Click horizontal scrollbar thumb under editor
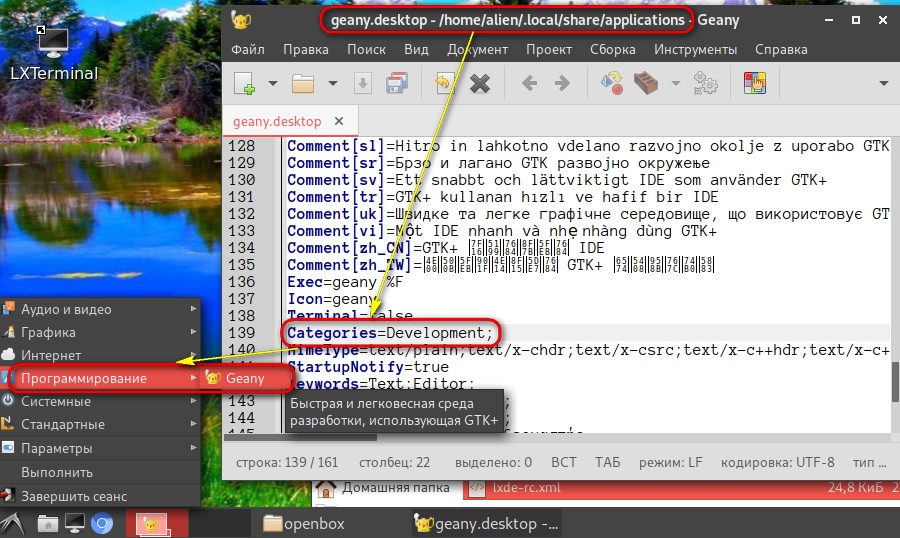 tap(301, 438)
